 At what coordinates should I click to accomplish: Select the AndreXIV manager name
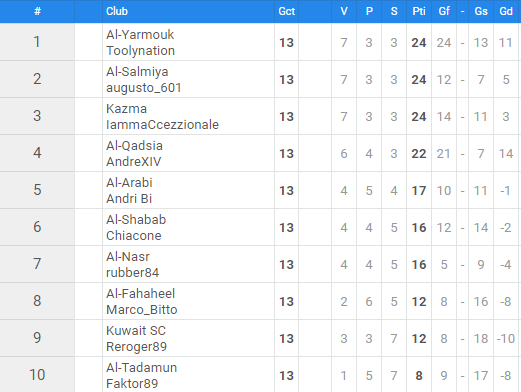click(x=134, y=162)
